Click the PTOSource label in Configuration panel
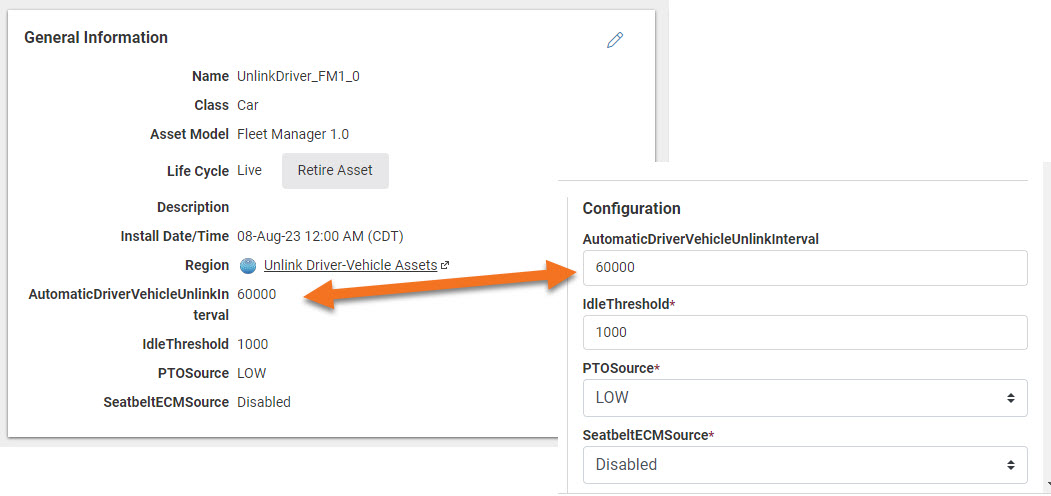Image resolution: width=1051 pixels, height=496 pixels. [618, 369]
